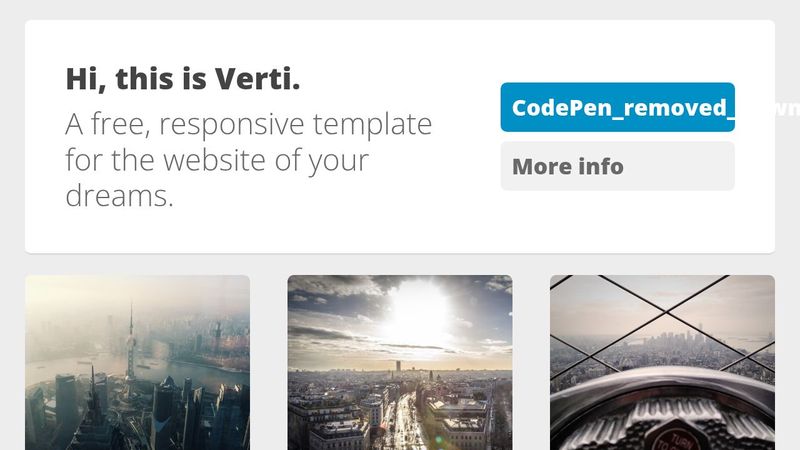Click the "A free, responsive template" tagline
The width and height of the screenshot is (800, 450).
pyautogui.click(x=249, y=126)
